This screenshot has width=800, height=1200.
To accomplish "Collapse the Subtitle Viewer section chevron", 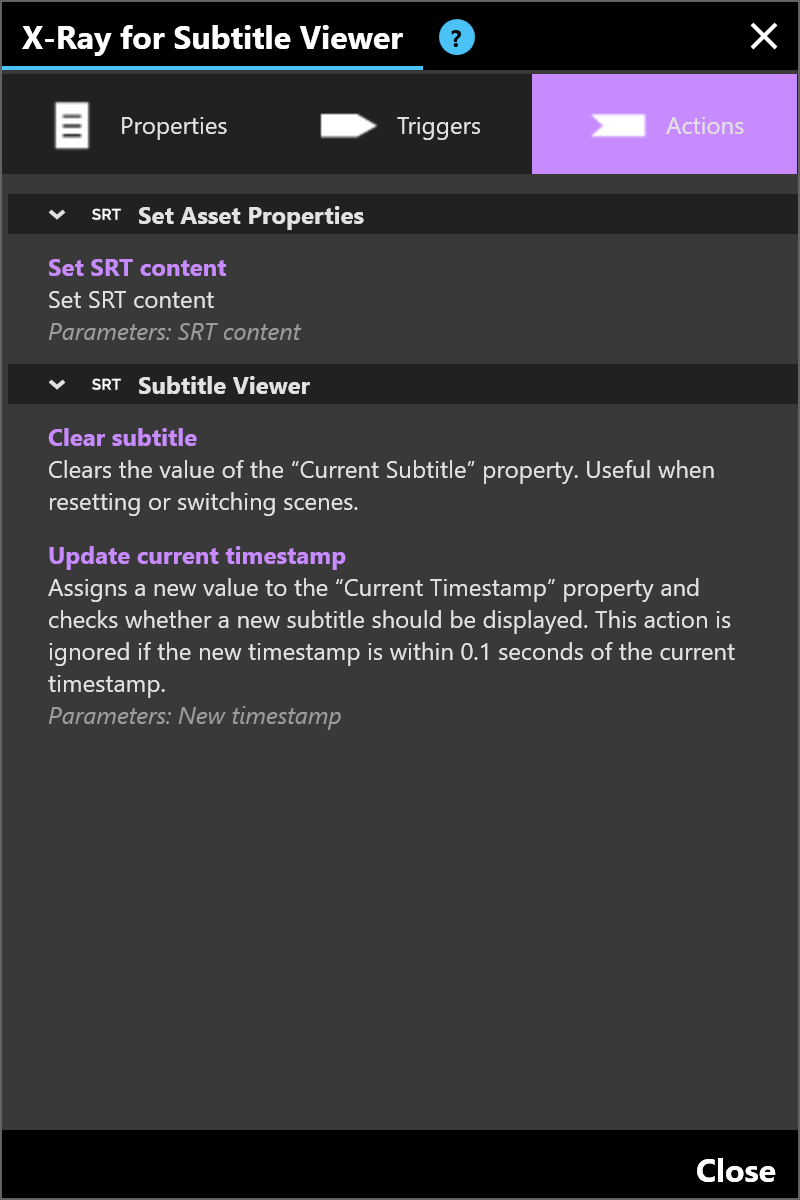I will (57, 385).
